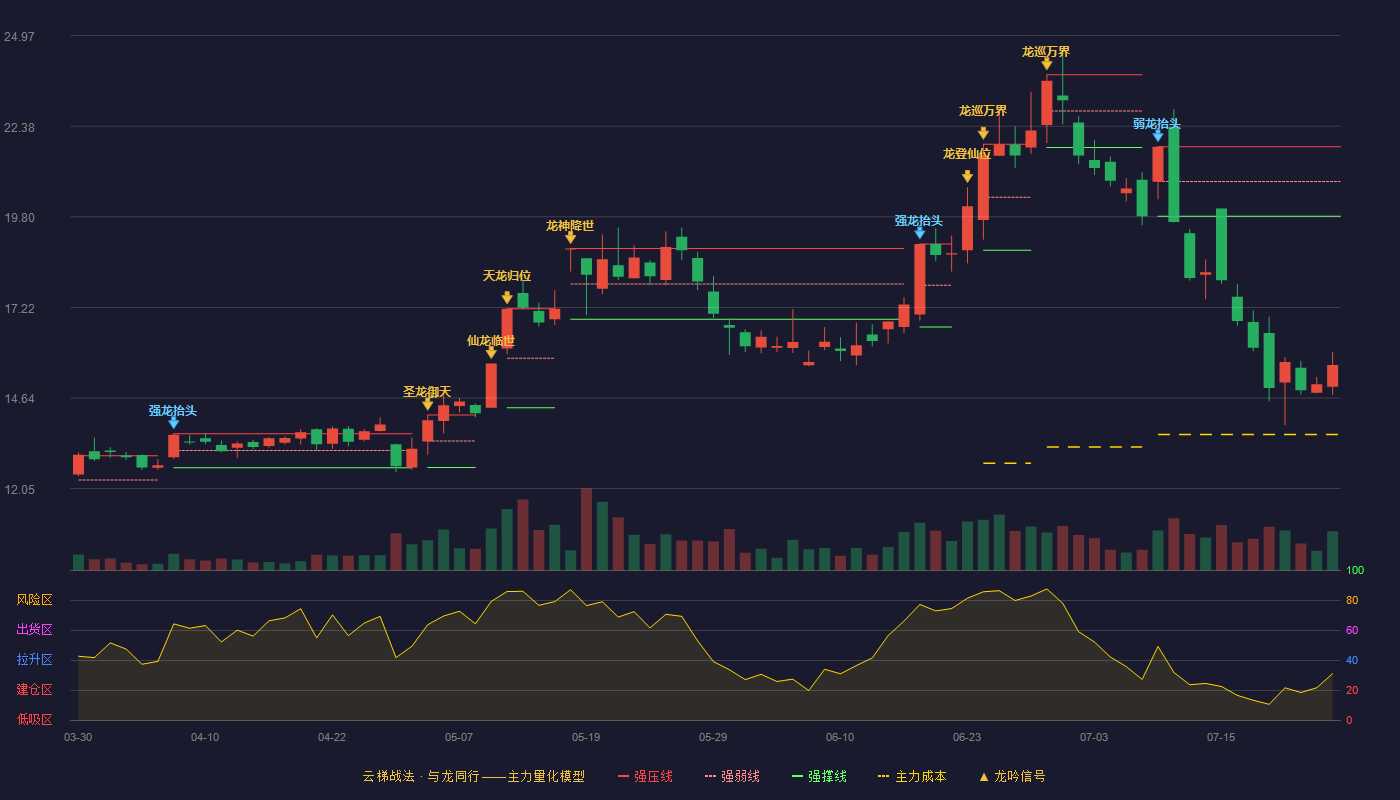Click the large red candle under June 强龙抬头
The width and height of the screenshot is (1400, 800).
tap(920, 279)
